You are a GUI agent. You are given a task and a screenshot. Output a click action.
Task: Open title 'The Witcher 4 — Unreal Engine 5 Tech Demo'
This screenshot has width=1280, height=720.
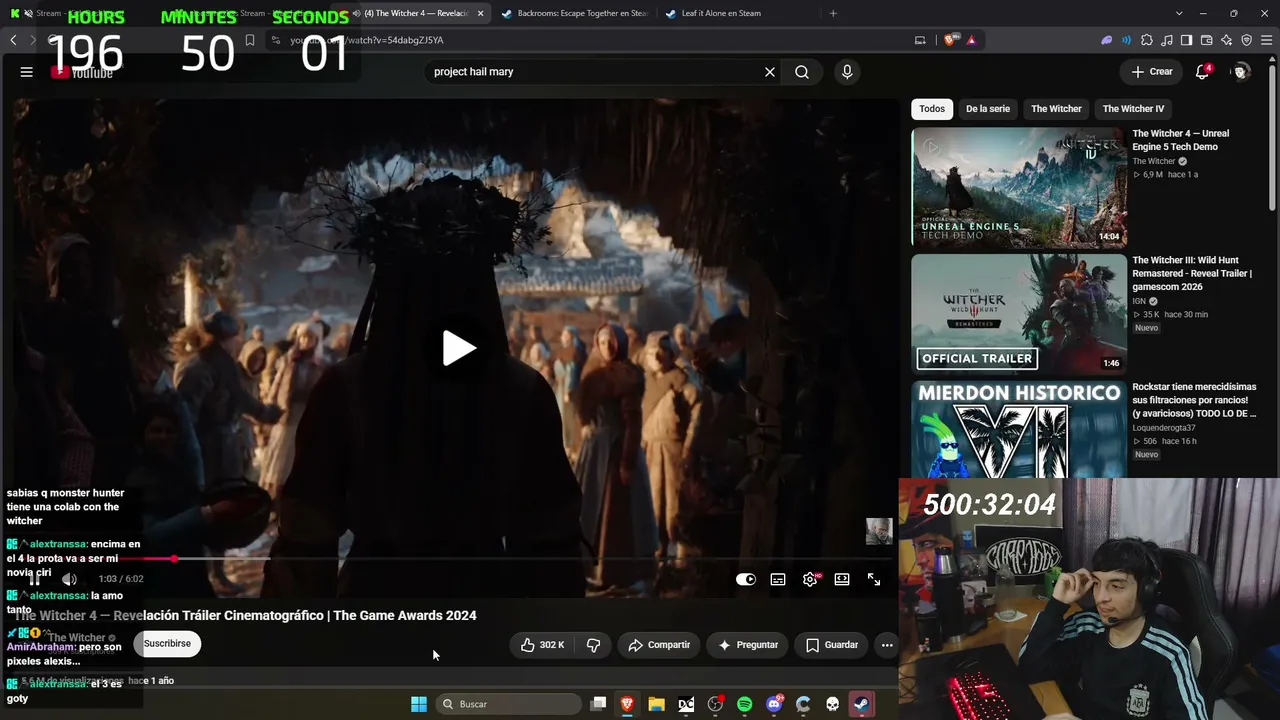coord(1181,140)
